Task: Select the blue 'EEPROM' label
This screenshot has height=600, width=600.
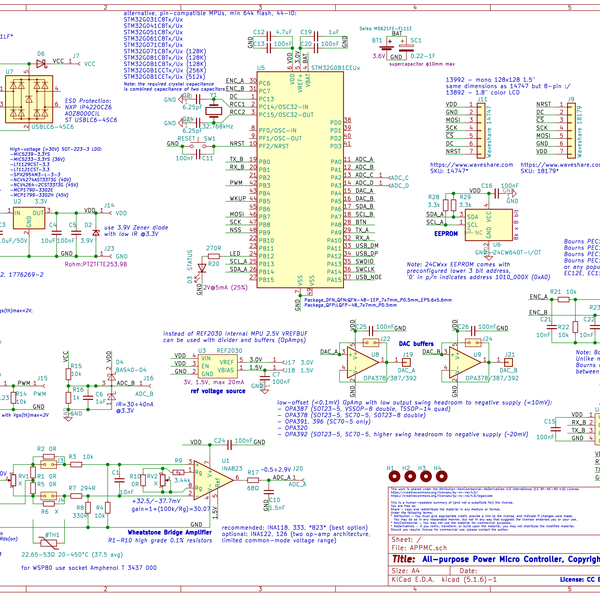Action: pos(446,233)
